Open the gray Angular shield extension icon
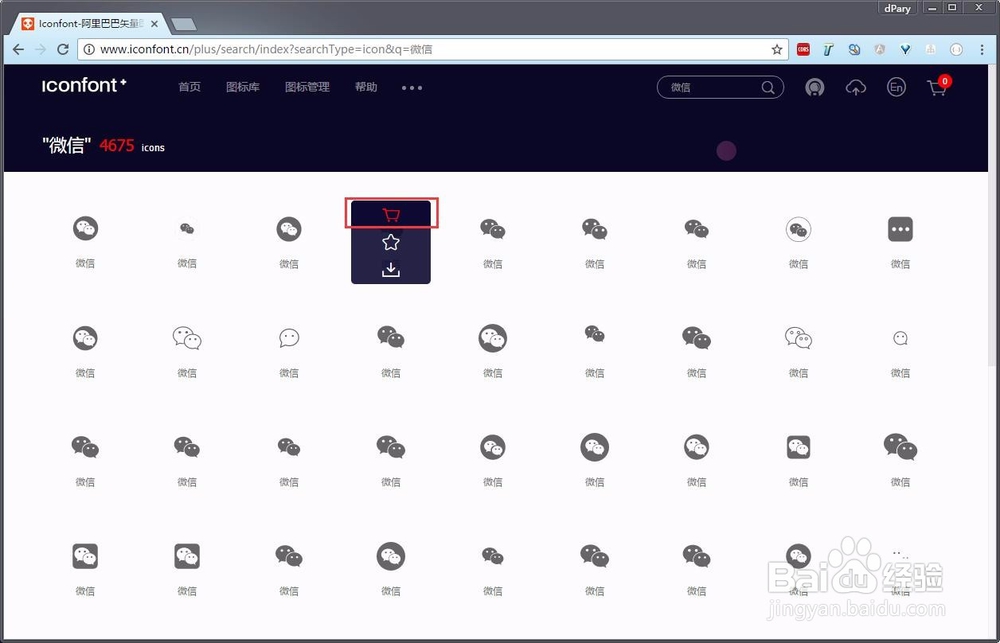This screenshot has height=643, width=1000. 879,49
